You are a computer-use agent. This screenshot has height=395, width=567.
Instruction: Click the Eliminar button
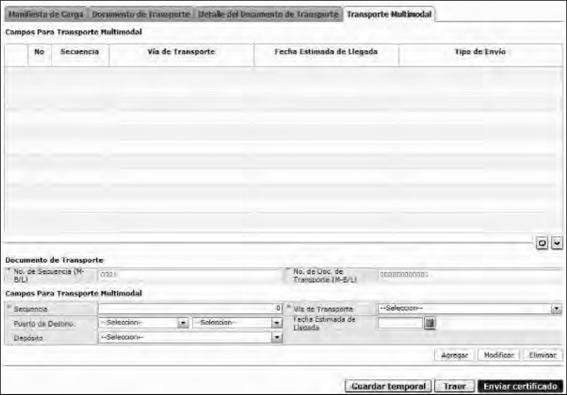point(542,355)
